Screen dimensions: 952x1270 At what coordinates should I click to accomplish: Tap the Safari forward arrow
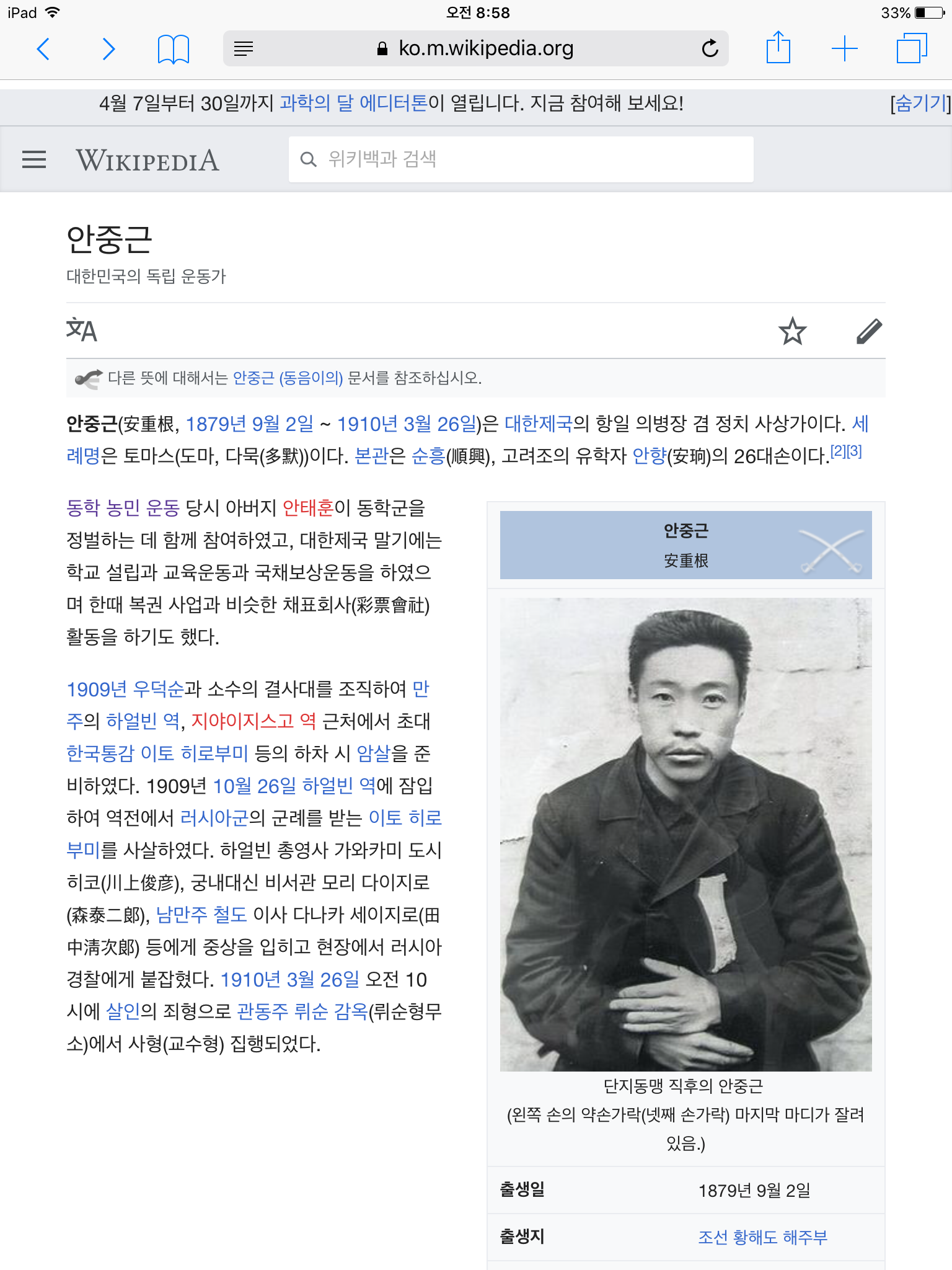(x=108, y=48)
